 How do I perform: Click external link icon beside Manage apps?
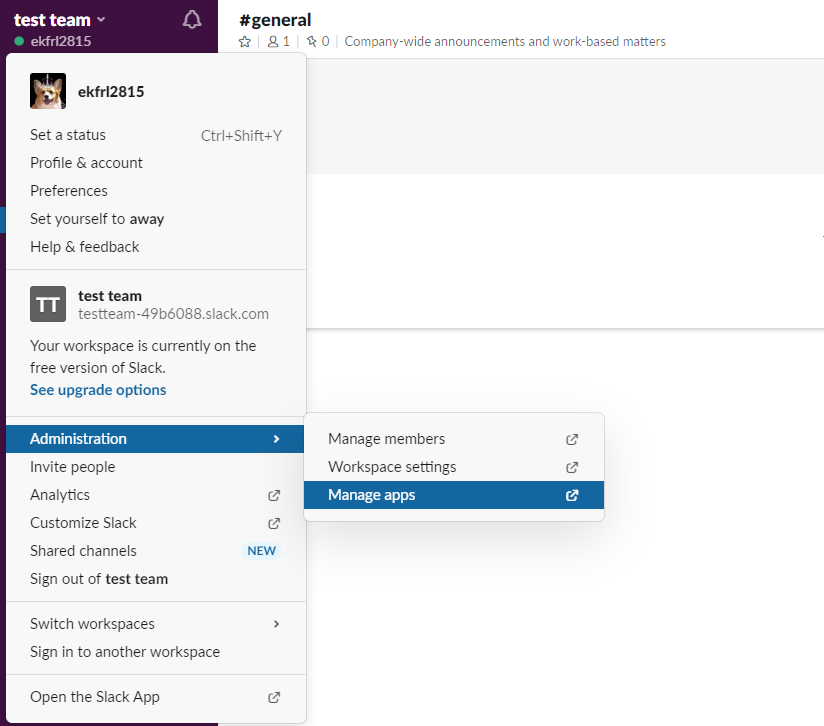point(572,495)
